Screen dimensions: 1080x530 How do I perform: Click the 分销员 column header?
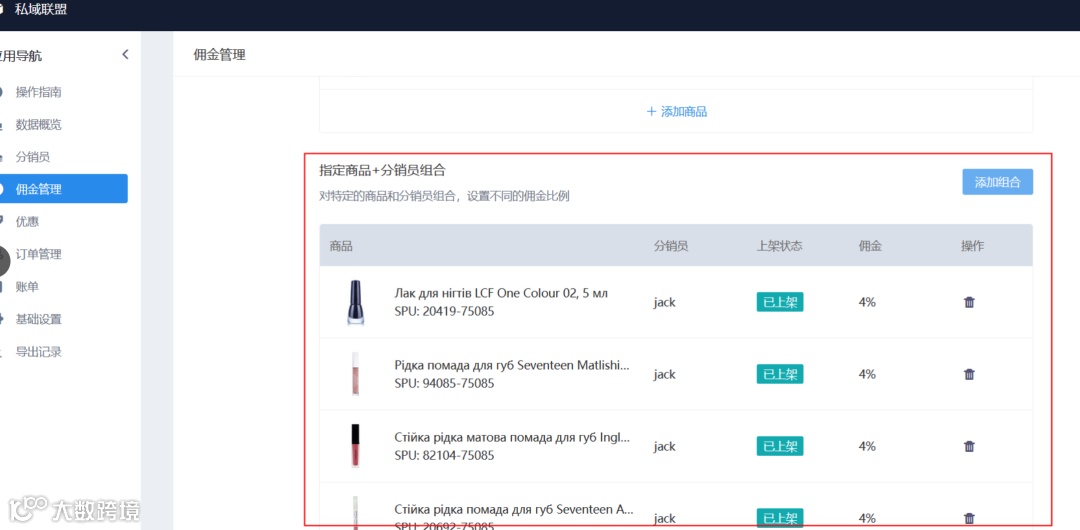pos(671,246)
